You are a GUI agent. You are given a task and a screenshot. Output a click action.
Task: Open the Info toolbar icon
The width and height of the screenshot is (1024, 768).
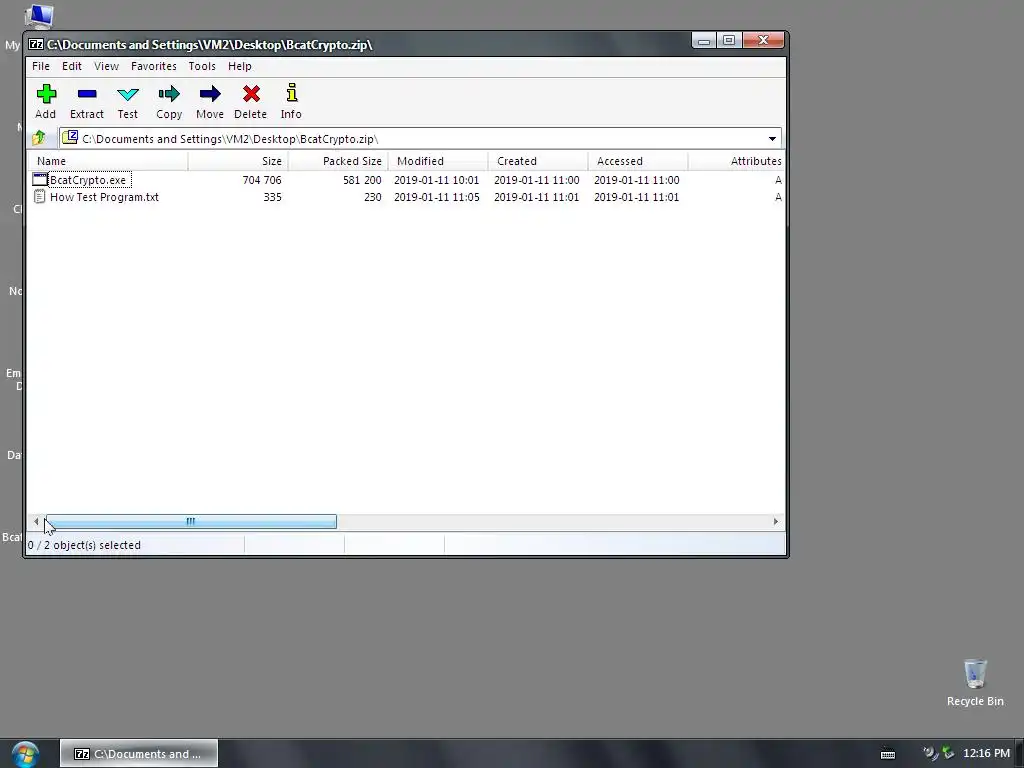click(291, 93)
